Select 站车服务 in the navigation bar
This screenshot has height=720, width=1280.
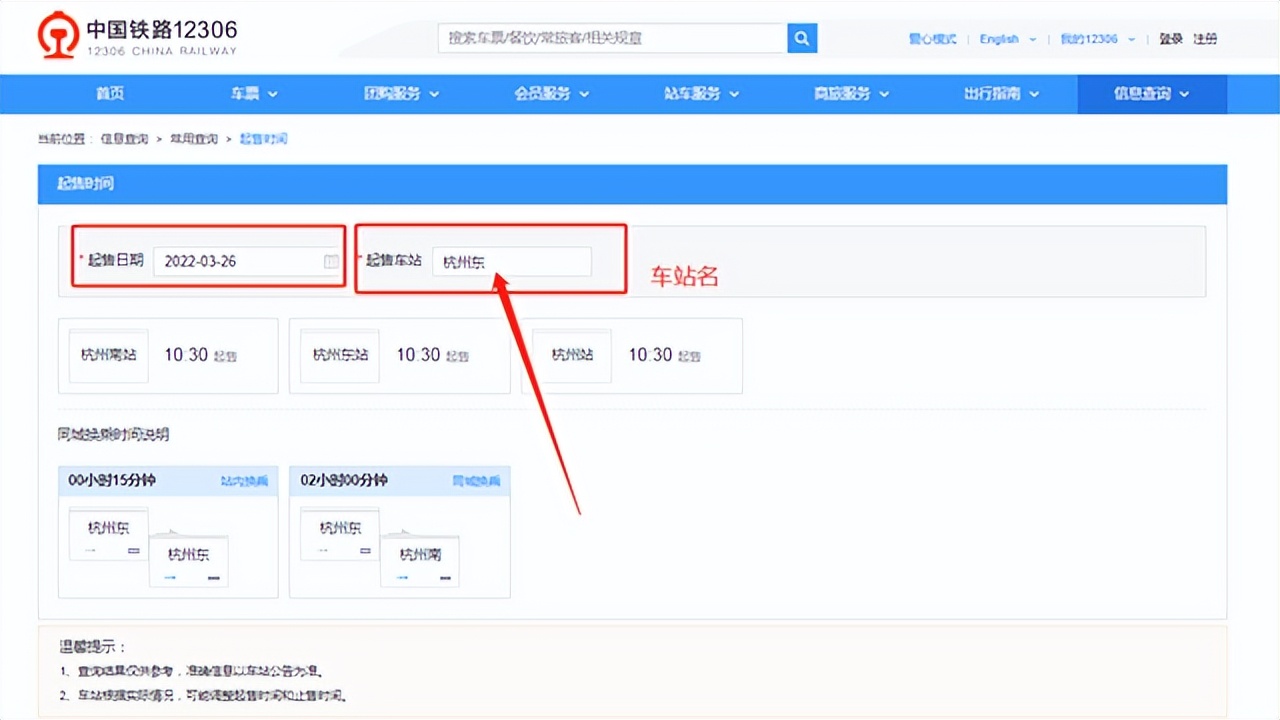tap(700, 93)
